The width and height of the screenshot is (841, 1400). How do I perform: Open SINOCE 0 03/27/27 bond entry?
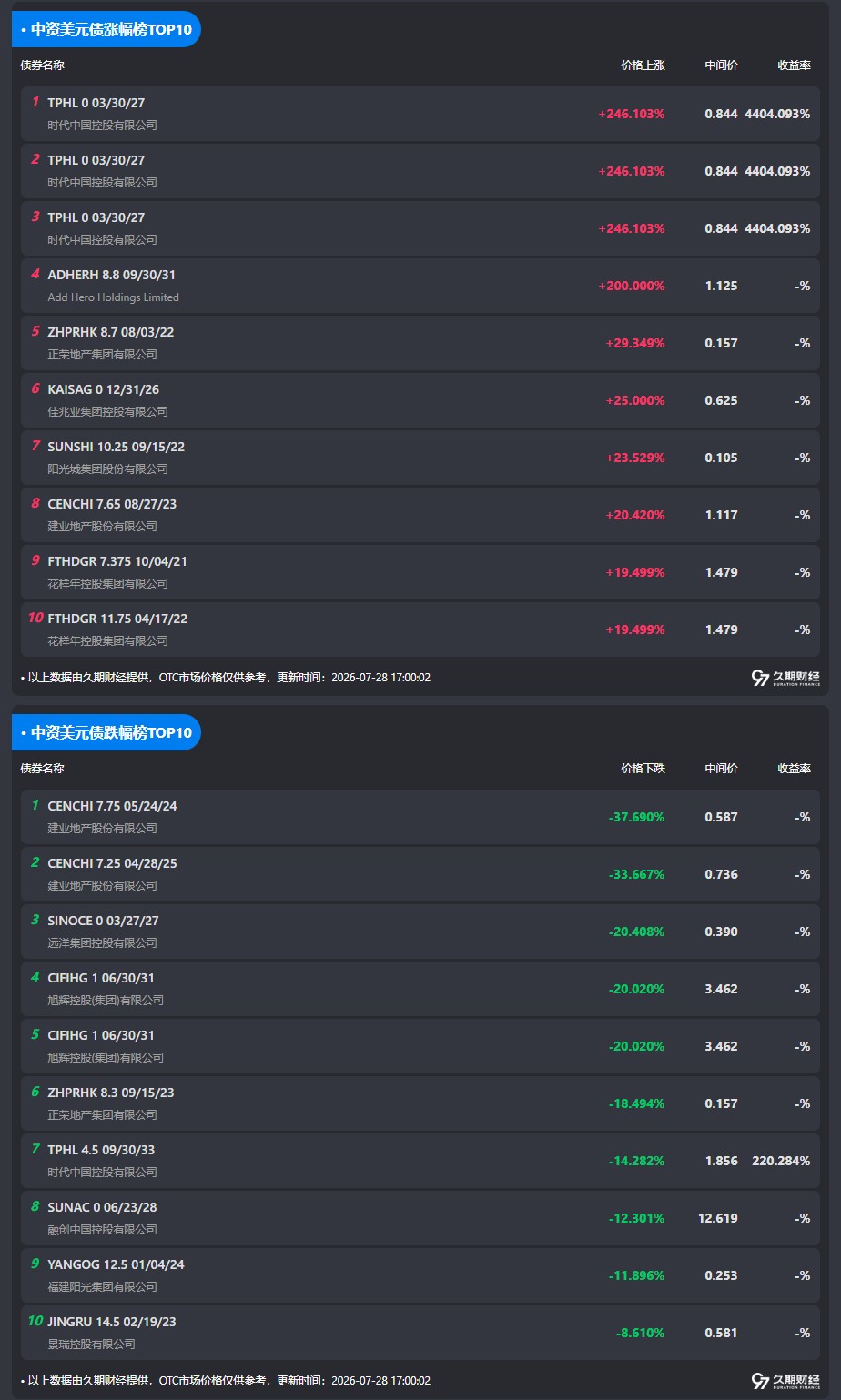[x=420, y=932]
